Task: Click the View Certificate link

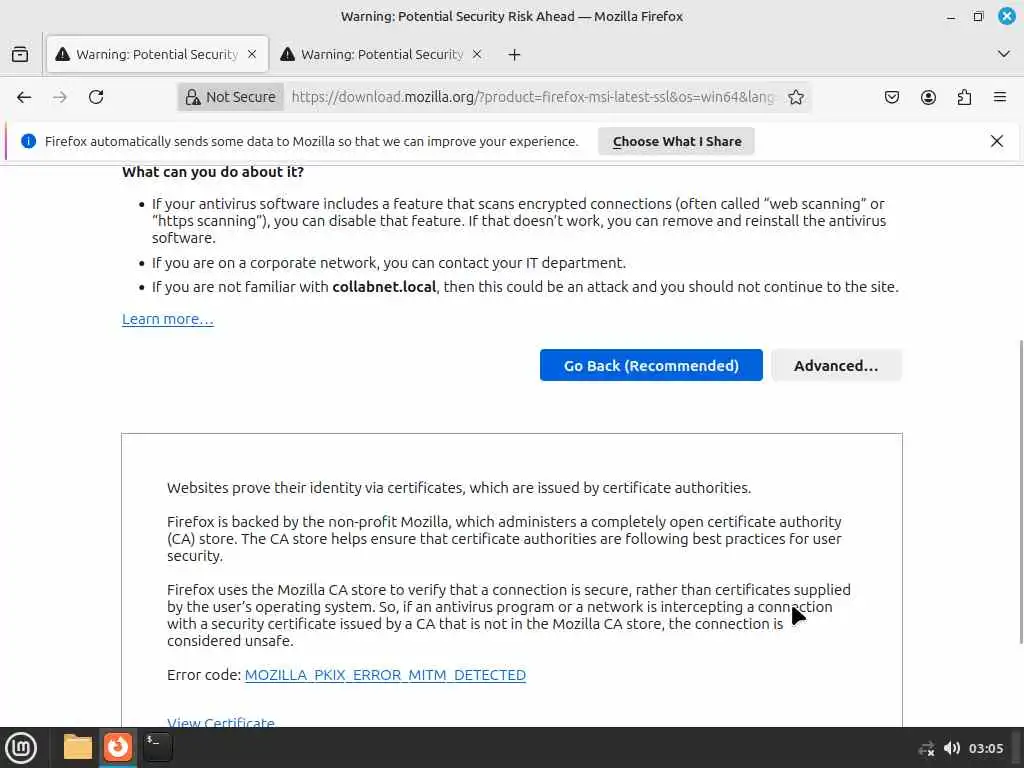Action: 221,722
